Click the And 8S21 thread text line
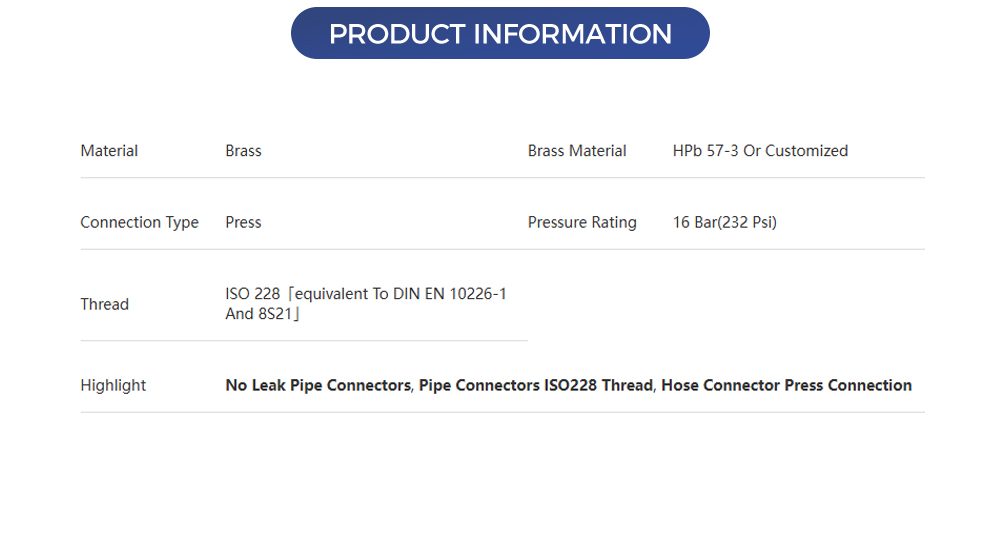 pyautogui.click(x=263, y=314)
